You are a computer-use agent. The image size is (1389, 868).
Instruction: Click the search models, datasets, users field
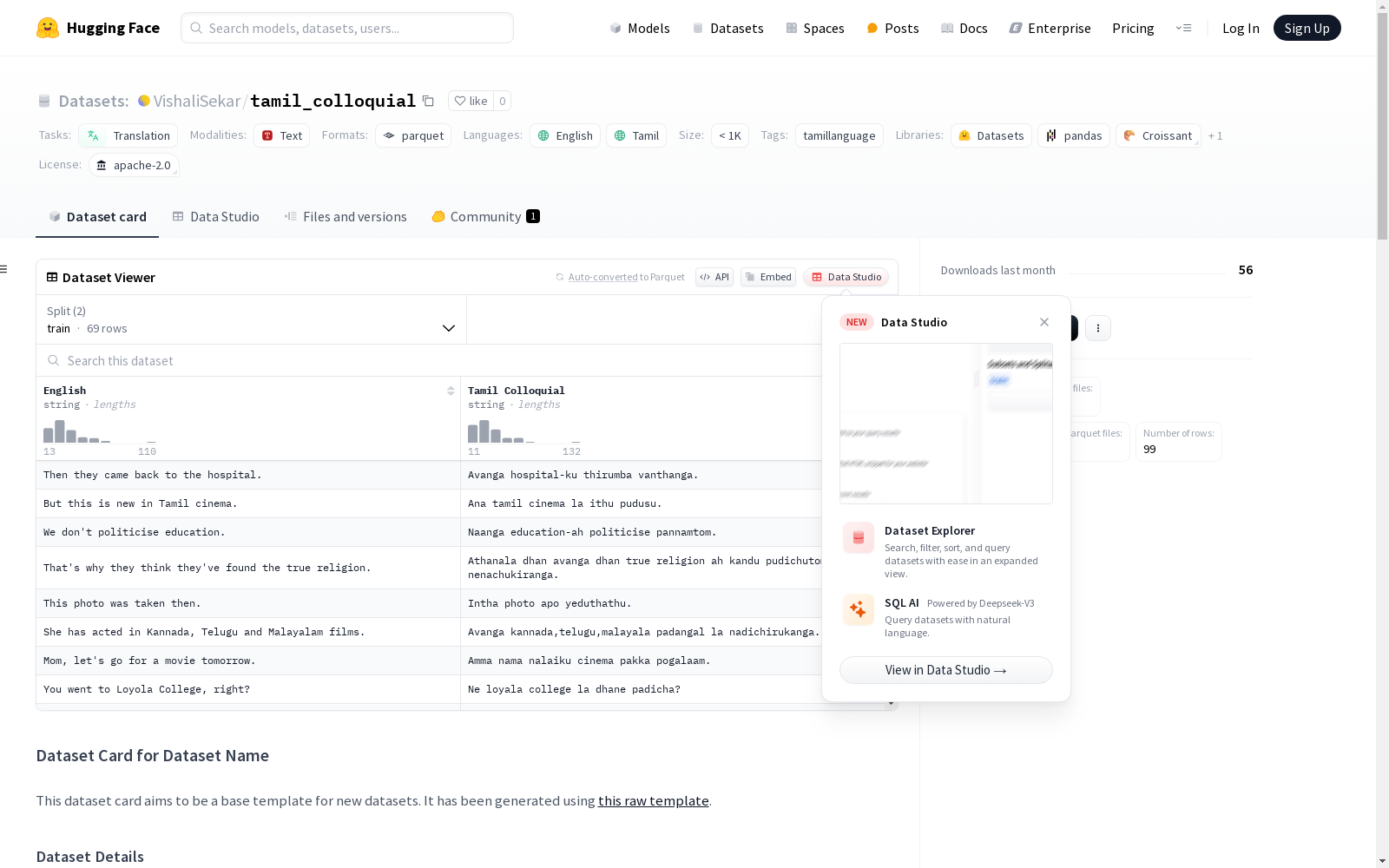347,28
